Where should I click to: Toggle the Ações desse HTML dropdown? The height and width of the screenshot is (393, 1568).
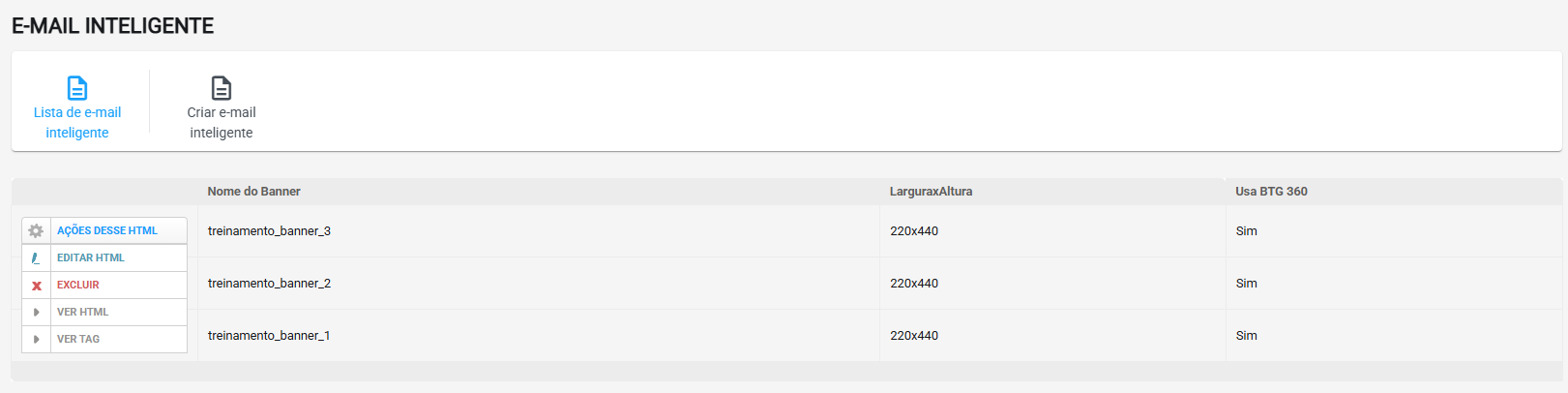click(104, 230)
